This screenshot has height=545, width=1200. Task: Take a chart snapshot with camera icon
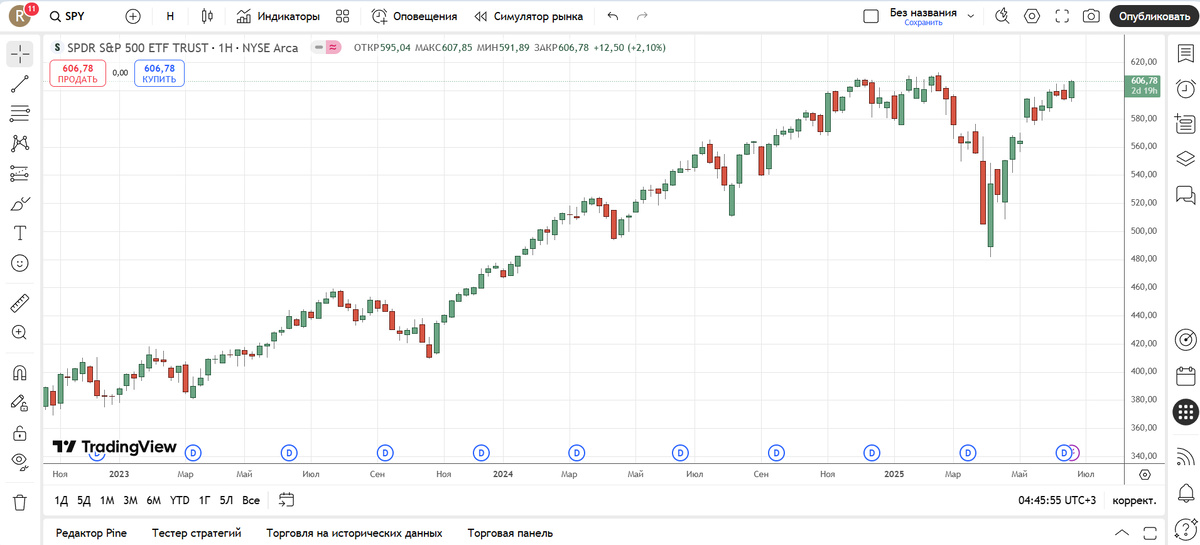point(1091,16)
